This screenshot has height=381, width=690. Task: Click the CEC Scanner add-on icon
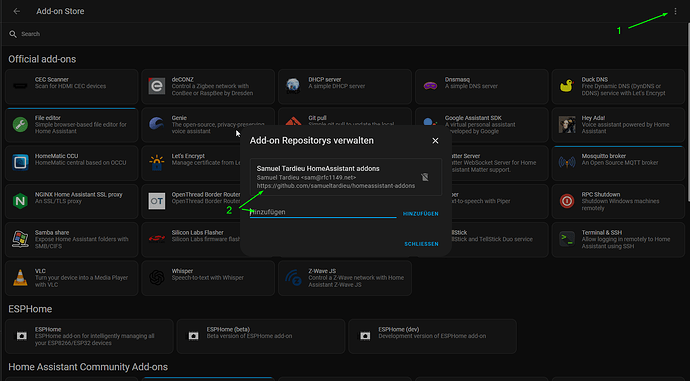coord(20,86)
